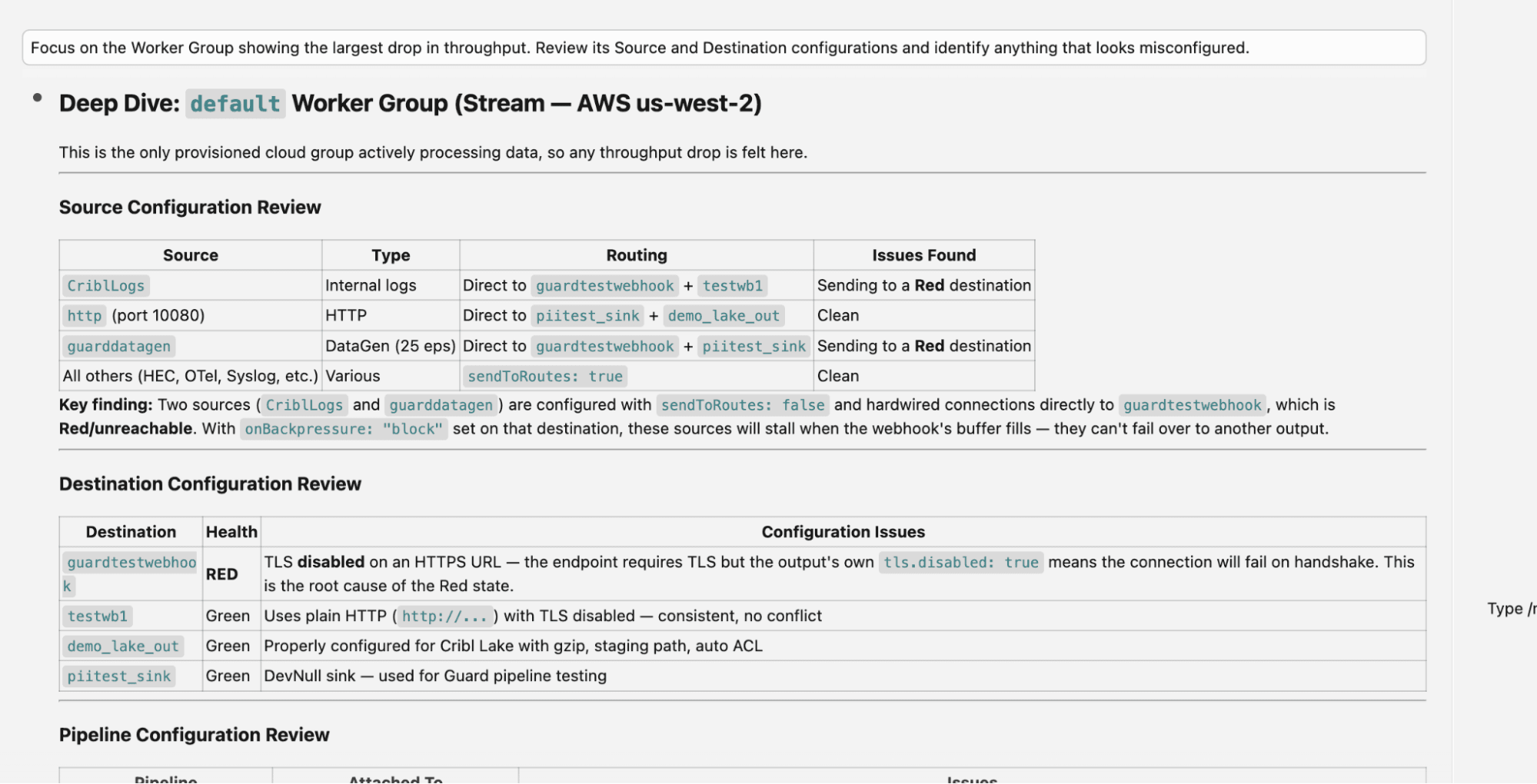Viewport: 1537px width, 784px height.
Task: Click 'Clean' in the All others row
Action: point(838,376)
